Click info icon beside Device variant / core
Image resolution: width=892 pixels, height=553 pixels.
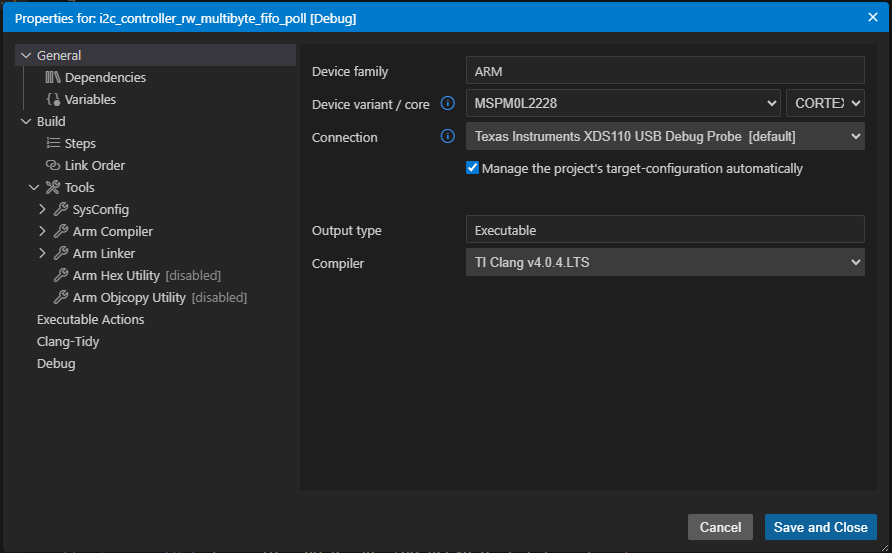[448, 103]
